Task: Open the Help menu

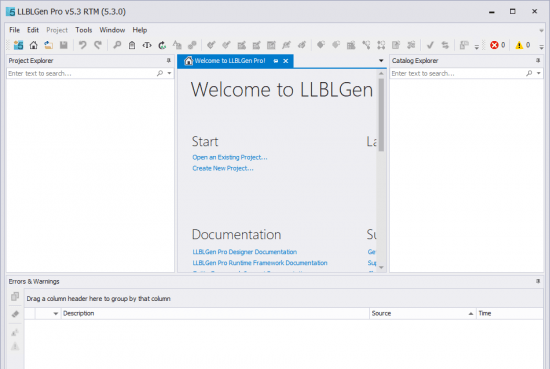Action: [x=140, y=30]
